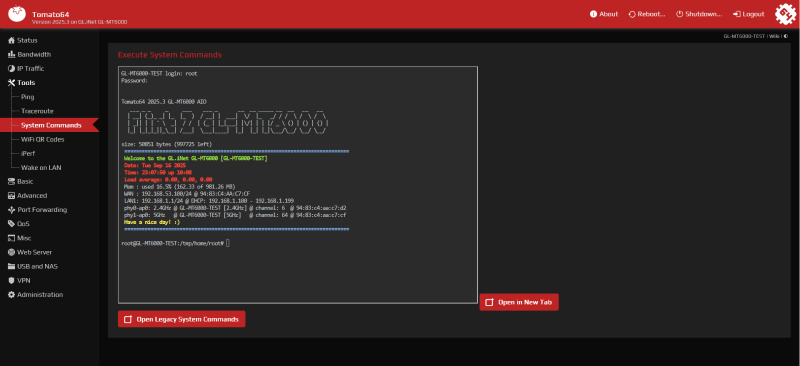This screenshot has height=366, width=800.
Task: Open WiFi QR Codes tool
Action: [x=42, y=139]
